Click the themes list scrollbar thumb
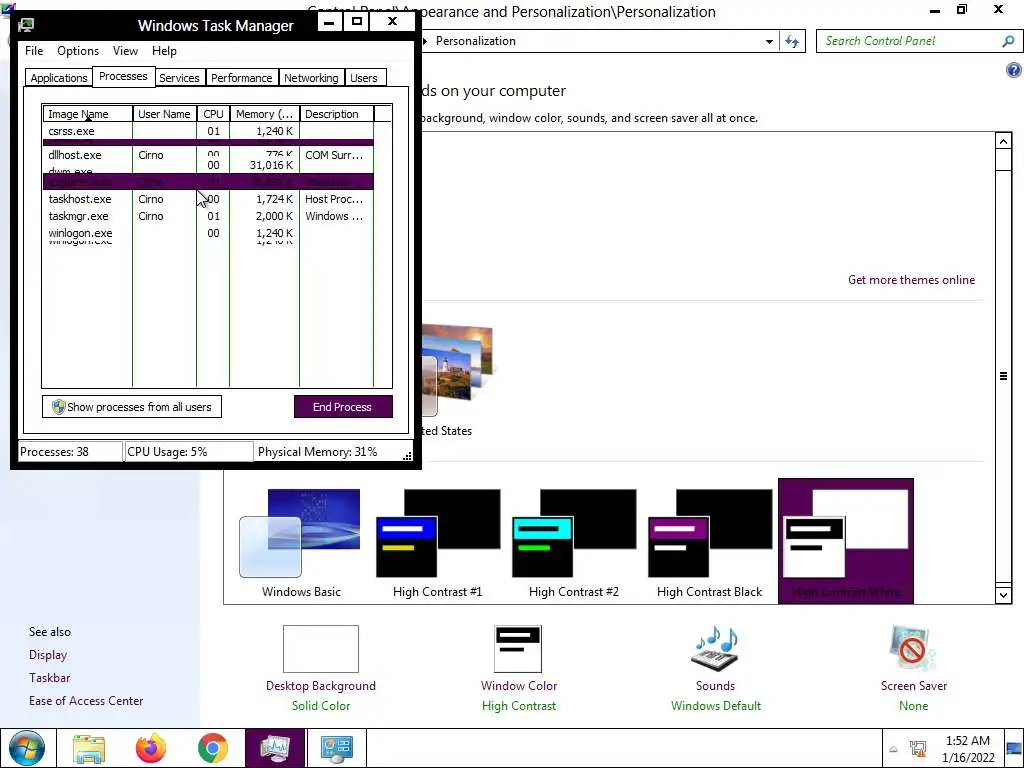Screen dimensions: 1024x768 coord(1003,376)
